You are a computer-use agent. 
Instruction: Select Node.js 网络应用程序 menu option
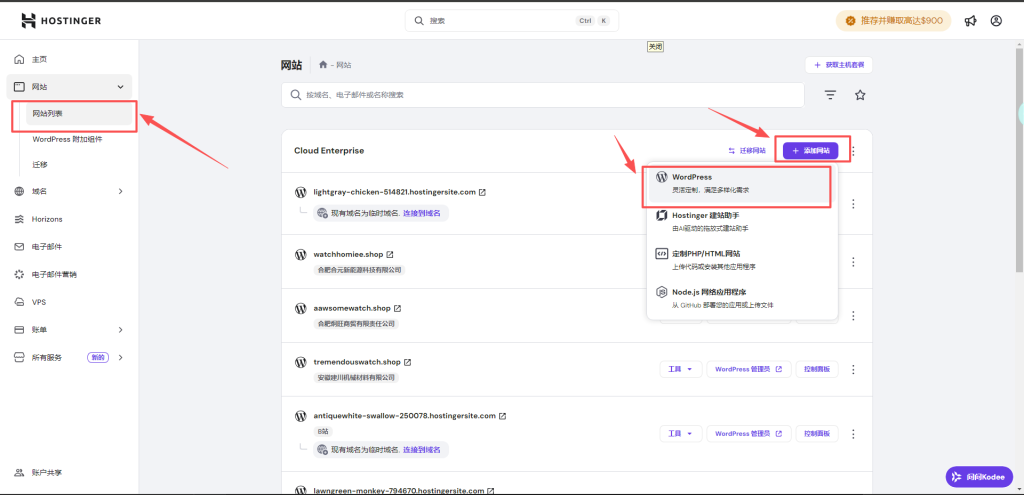743,298
